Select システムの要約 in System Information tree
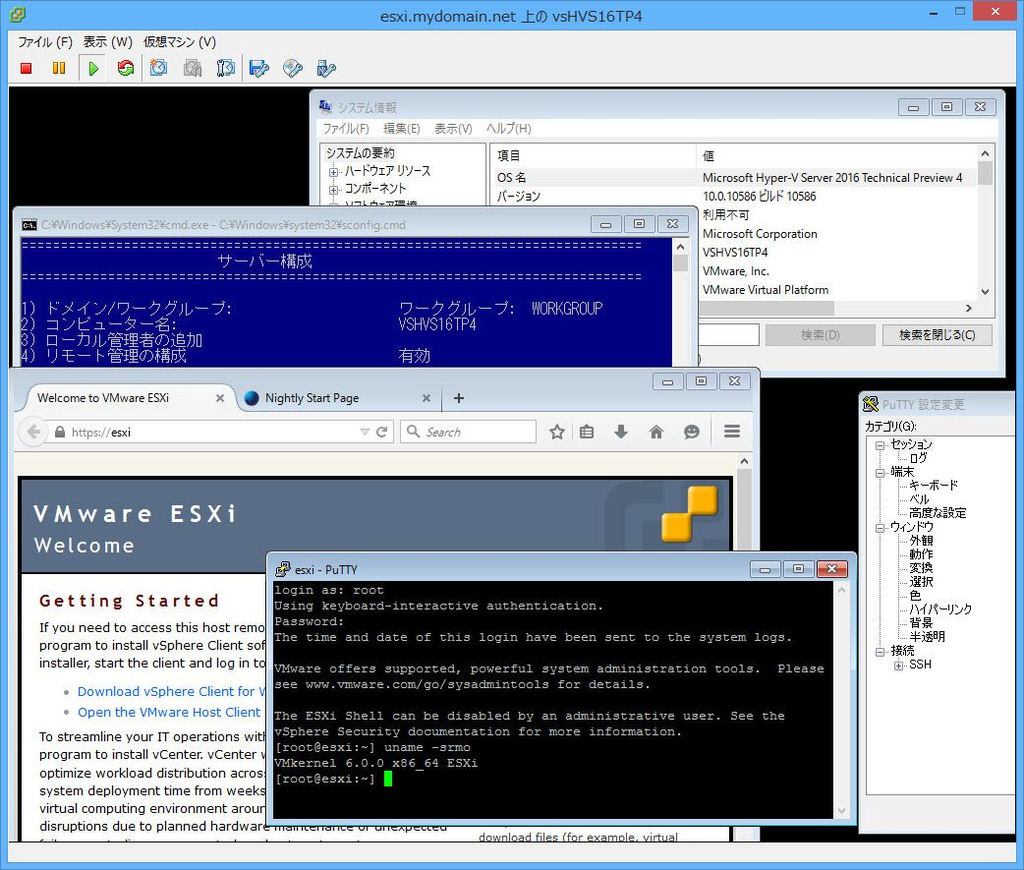This screenshot has height=870, width=1024. 360,153
